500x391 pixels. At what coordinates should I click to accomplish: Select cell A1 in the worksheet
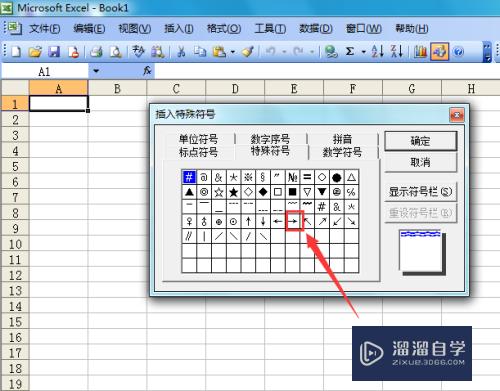pyautogui.click(x=58, y=104)
